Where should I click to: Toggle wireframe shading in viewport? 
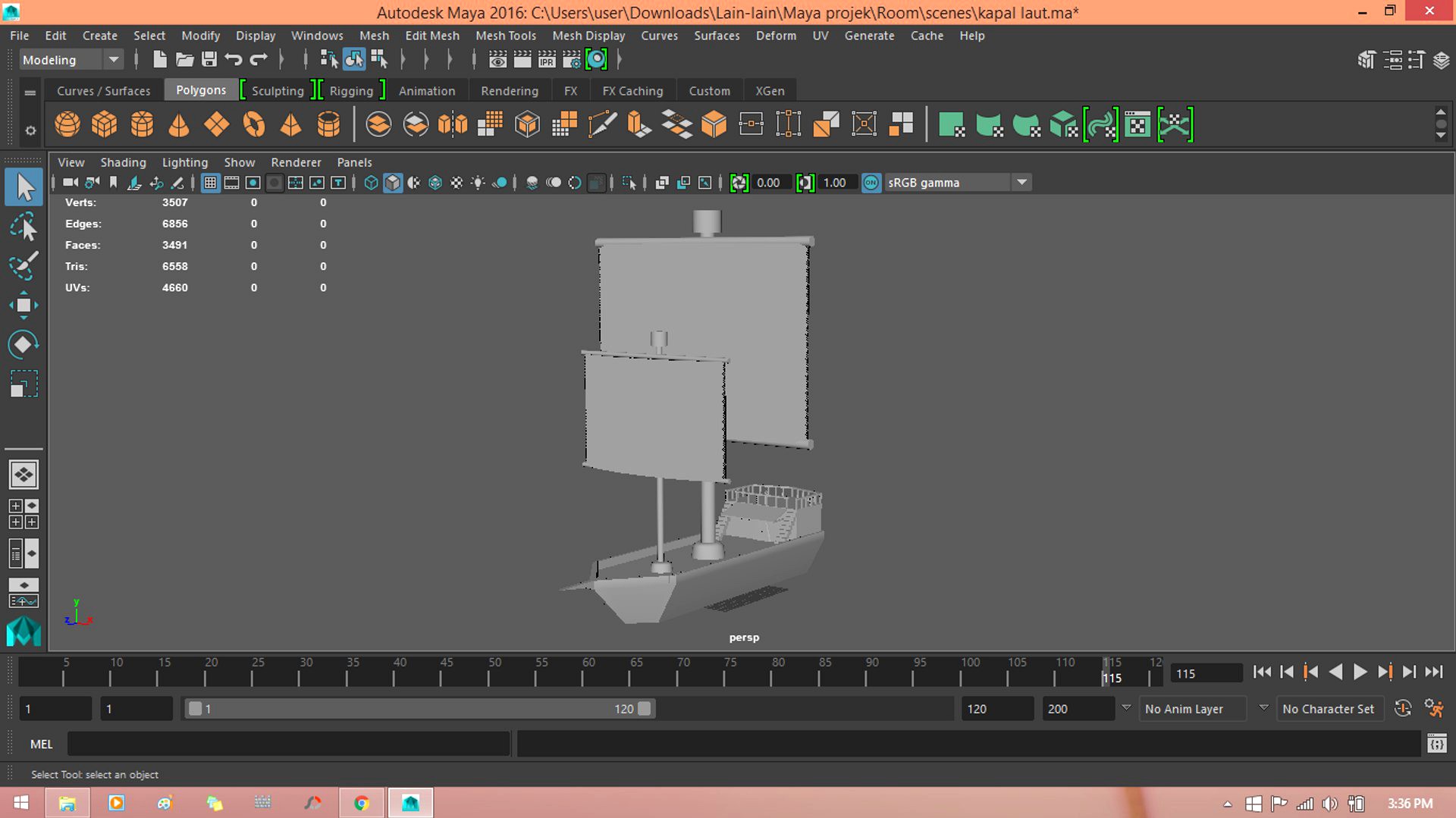click(371, 183)
